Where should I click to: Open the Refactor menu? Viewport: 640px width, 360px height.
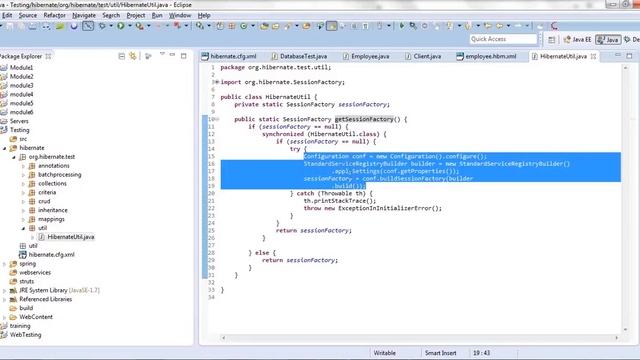54,15
